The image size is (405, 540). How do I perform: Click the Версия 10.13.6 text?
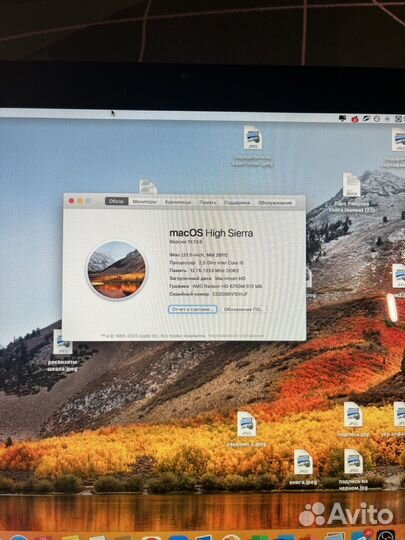pos(186,242)
